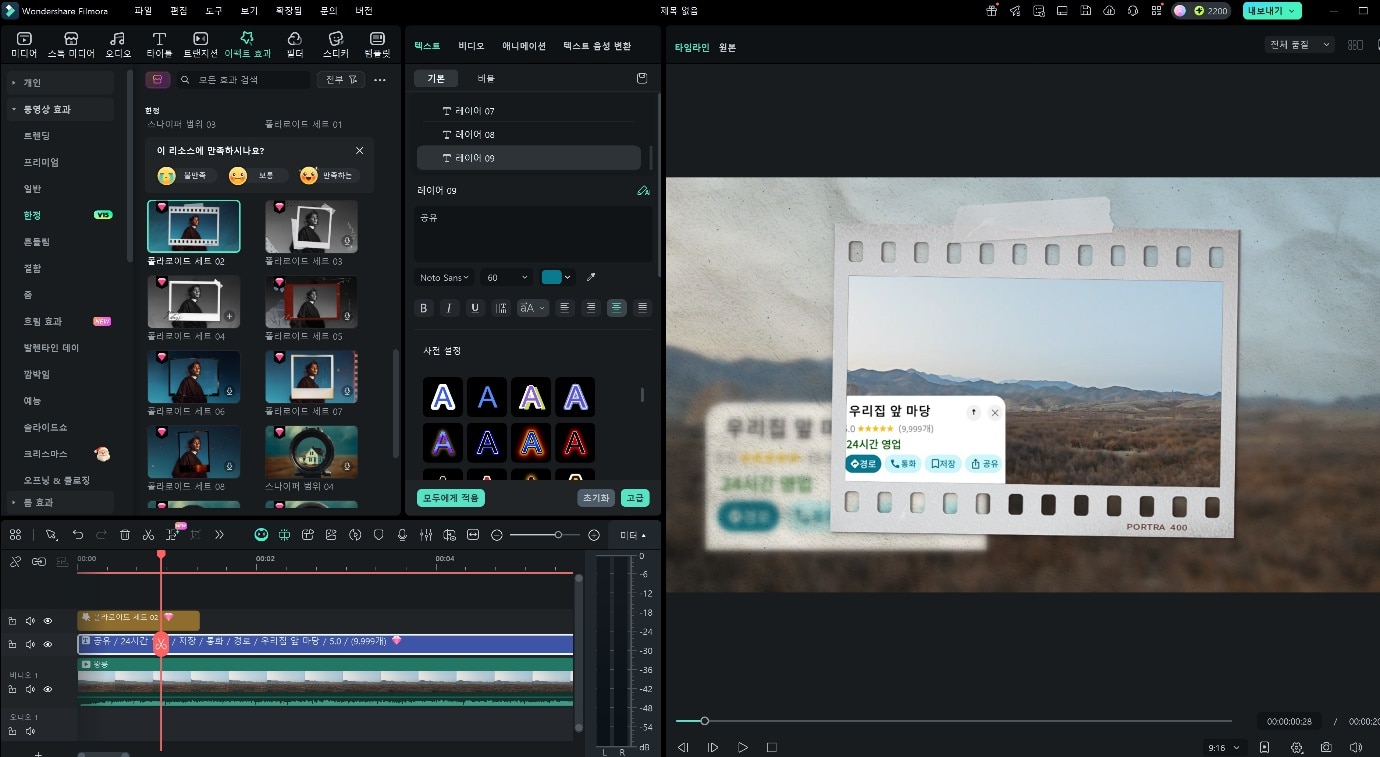This screenshot has height=757, width=1380.
Task: Click the 모두에게 적용 button
Action: [x=451, y=497]
